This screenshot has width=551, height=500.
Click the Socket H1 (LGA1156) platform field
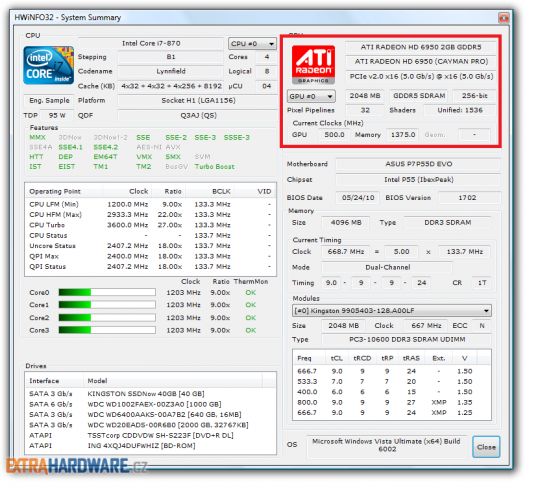(x=198, y=100)
